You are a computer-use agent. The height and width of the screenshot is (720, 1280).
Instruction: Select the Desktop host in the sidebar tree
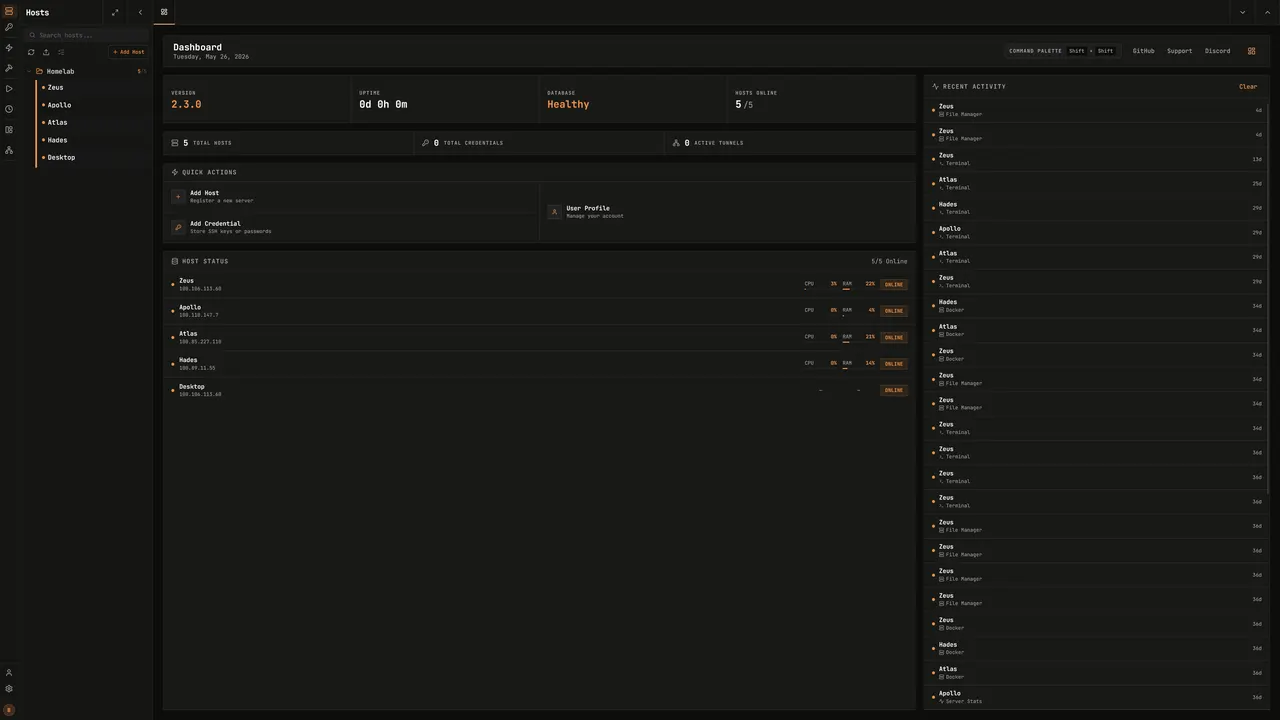[92, 158]
